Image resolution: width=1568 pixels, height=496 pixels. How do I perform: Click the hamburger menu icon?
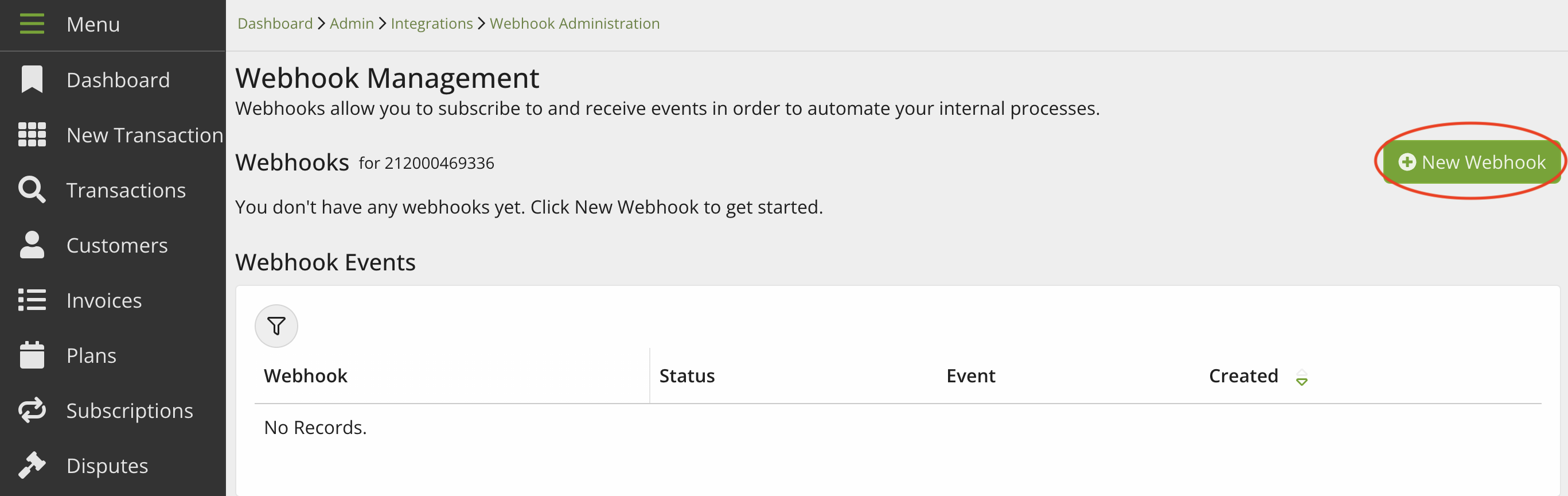[x=32, y=24]
